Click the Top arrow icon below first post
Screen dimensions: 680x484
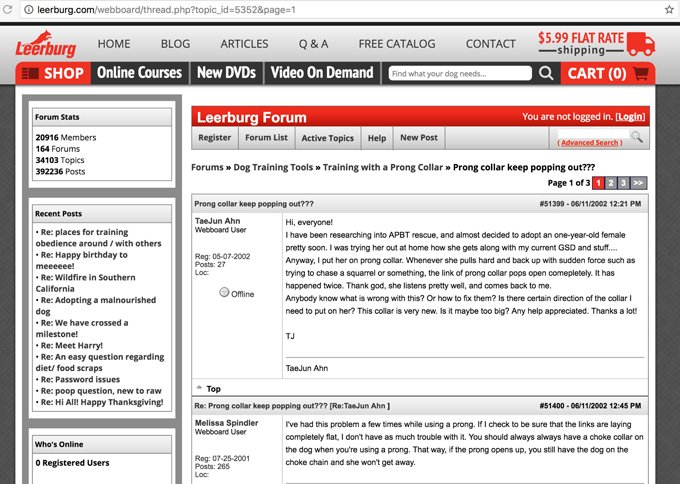tap(199, 387)
